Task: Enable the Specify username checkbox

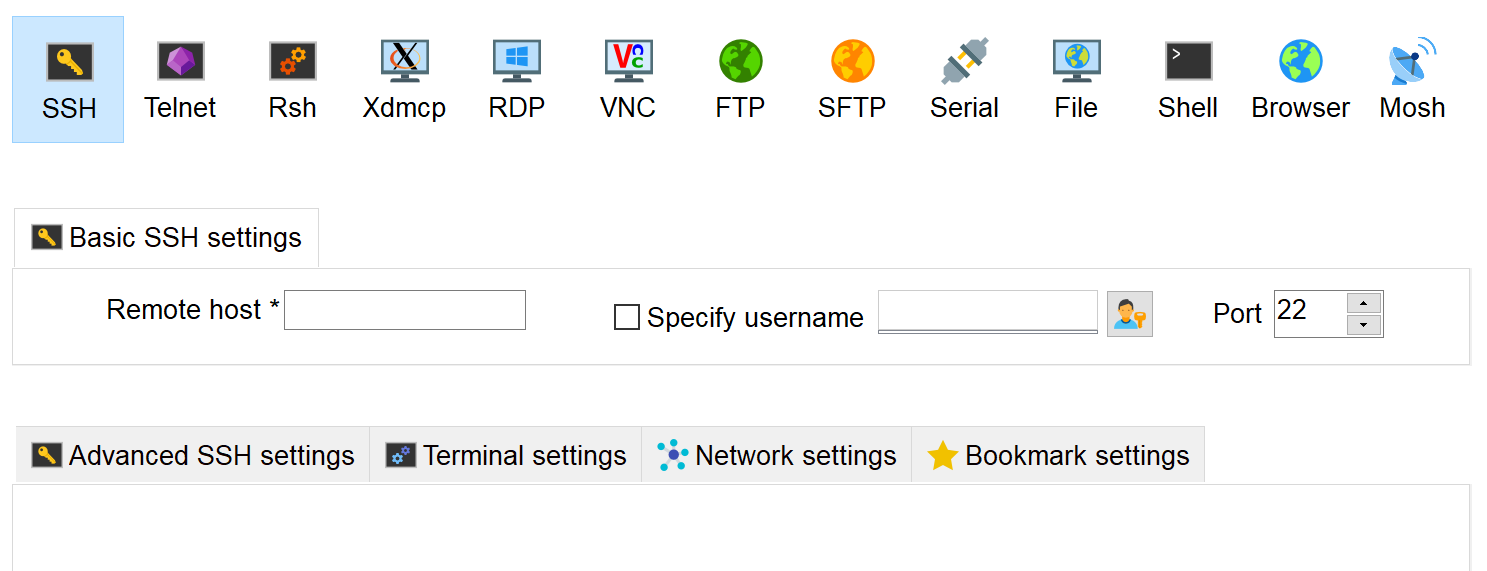Action: click(x=627, y=318)
